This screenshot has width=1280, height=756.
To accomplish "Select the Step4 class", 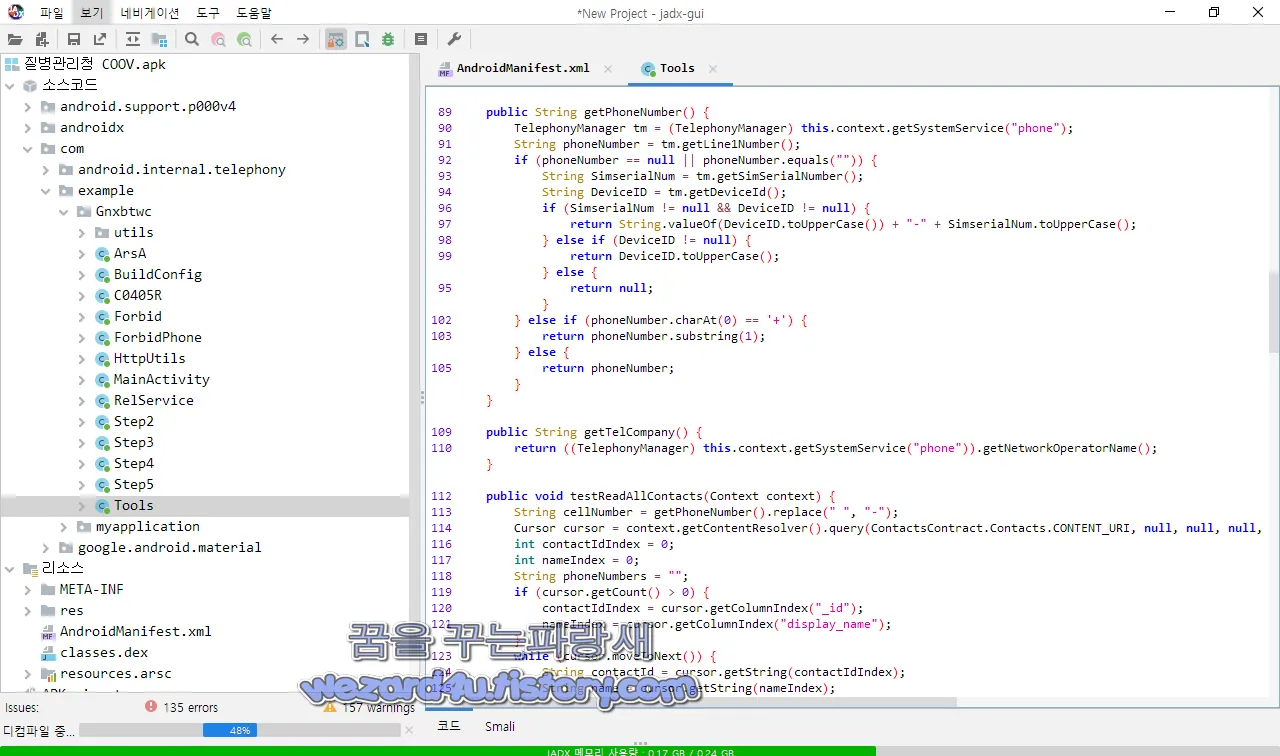I will tap(133, 463).
